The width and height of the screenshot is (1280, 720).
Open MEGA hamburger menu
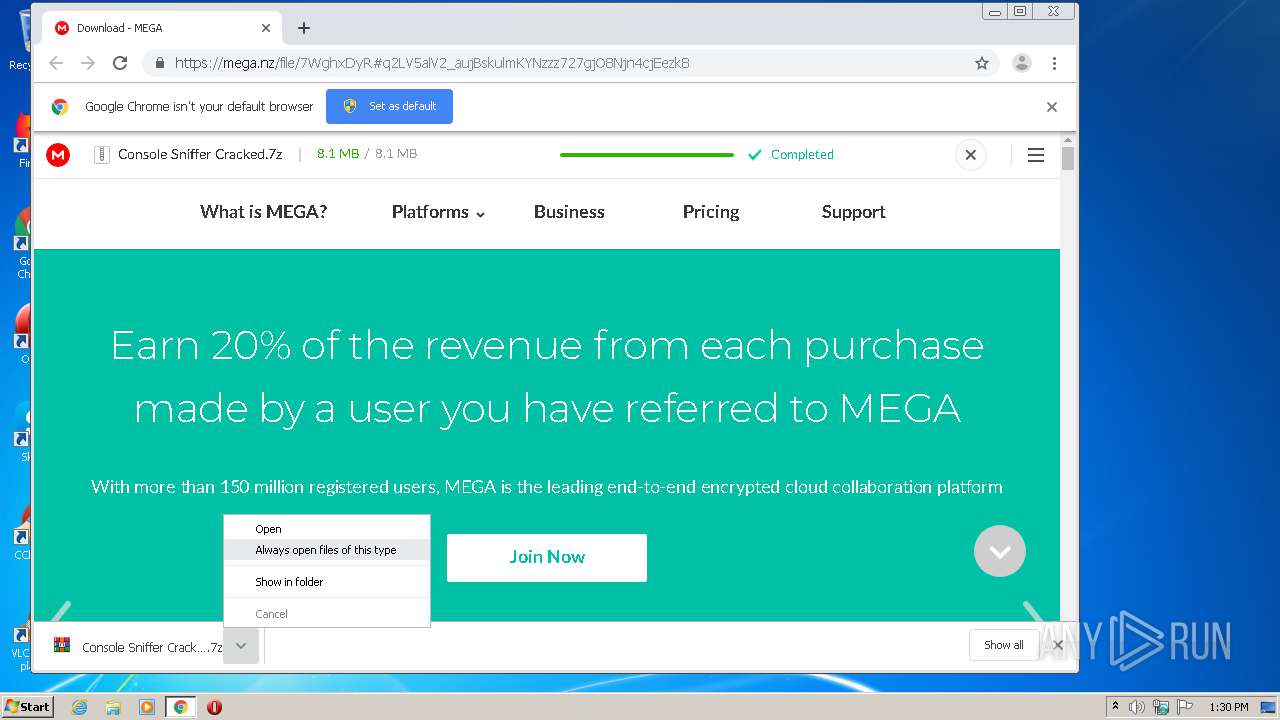click(1036, 155)
